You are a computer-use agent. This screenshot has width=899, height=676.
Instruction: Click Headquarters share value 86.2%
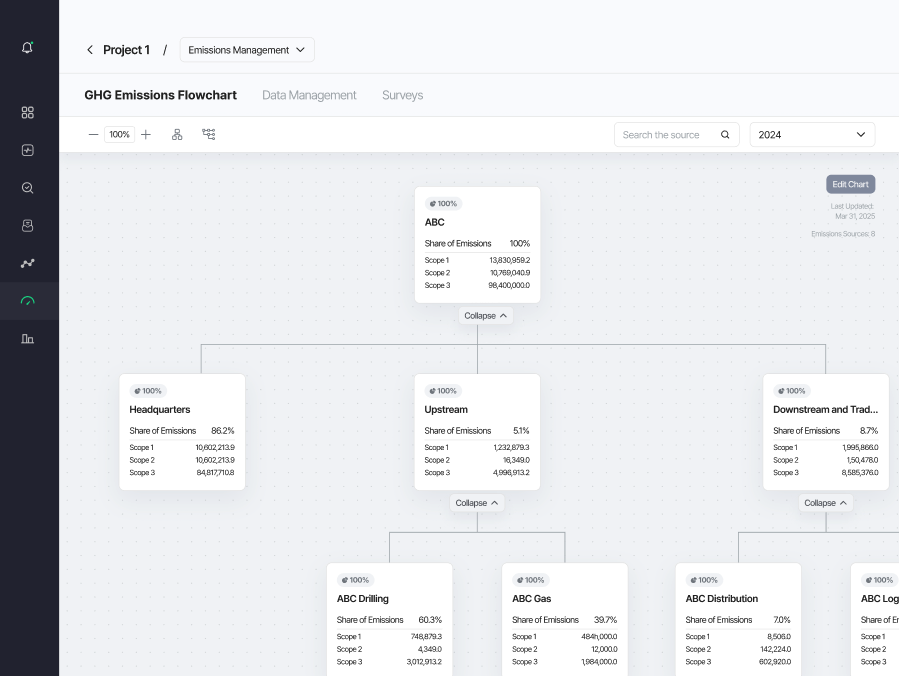222,431
